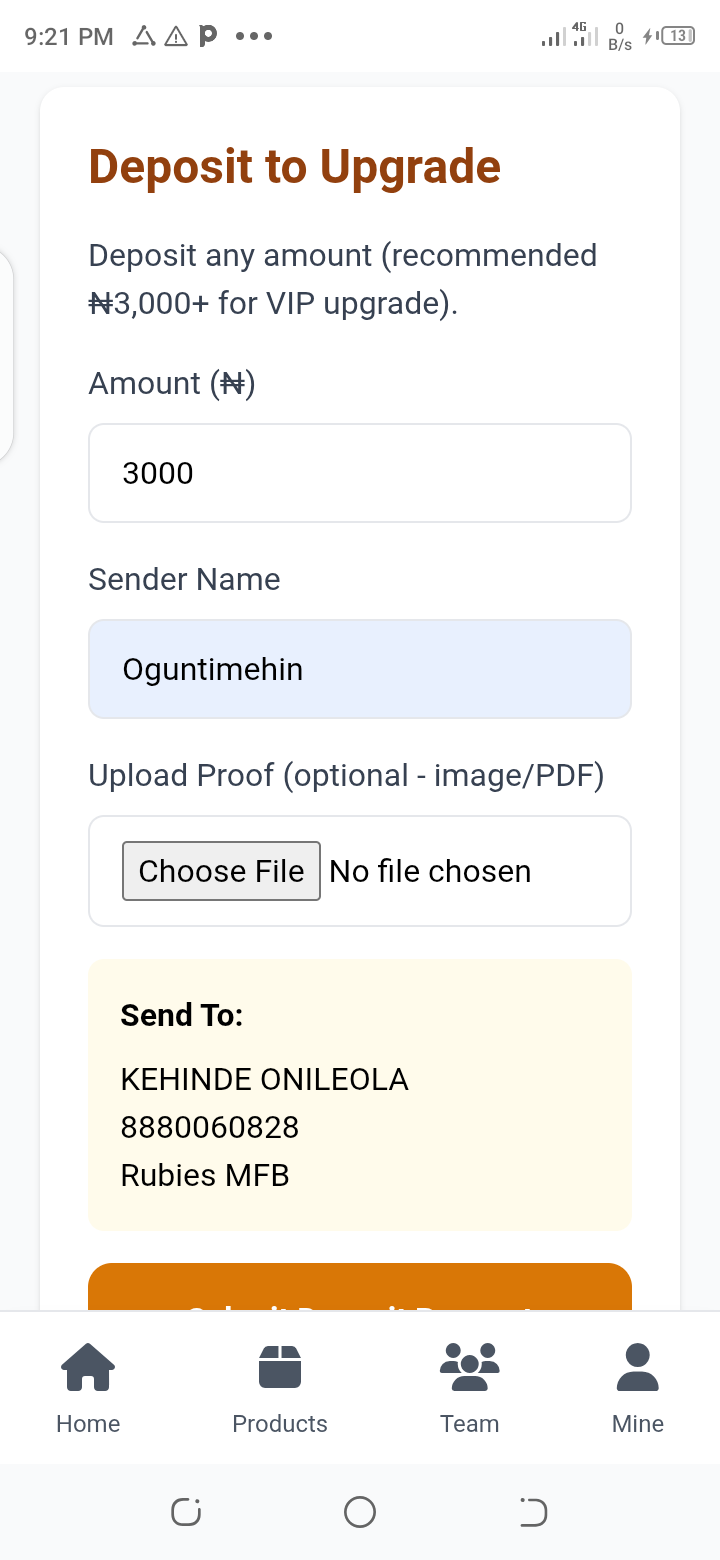This screenshot has height=1560, width=720.
Task: Tap the Android recent apps button
Action: point(186,1512)
